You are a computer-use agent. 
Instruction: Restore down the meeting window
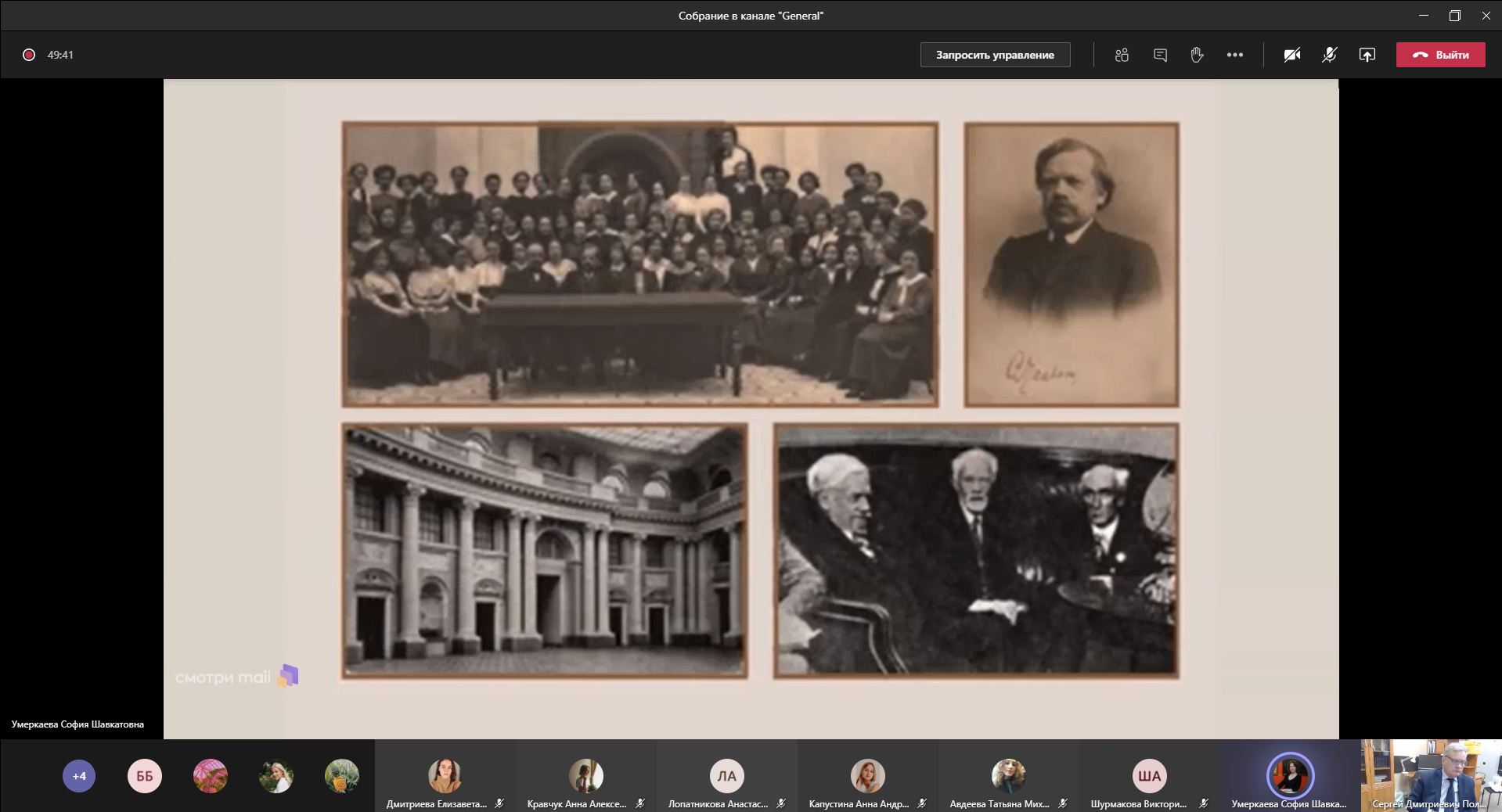1454,16
